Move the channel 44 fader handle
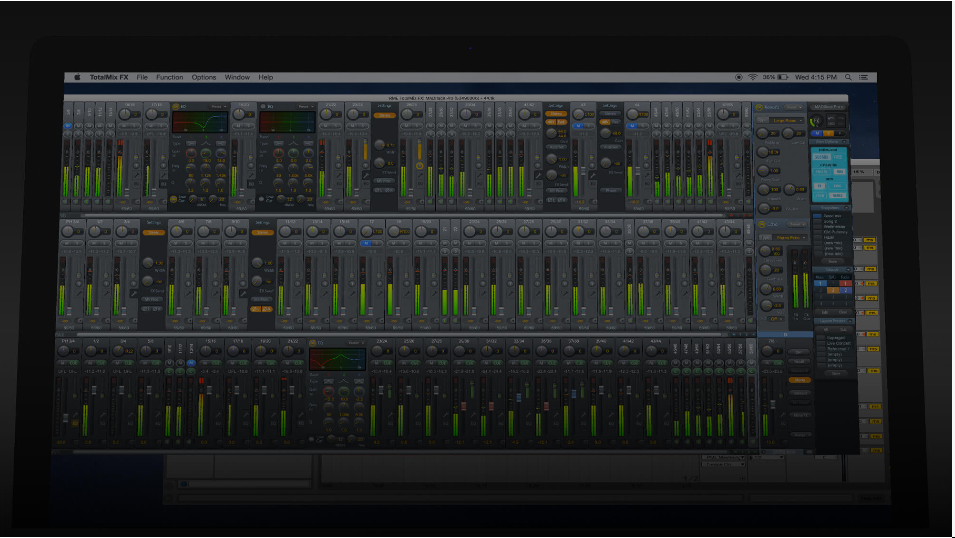The width and height of the screenshot is (955, 538). pyautogui.click(x=638, y=171)
